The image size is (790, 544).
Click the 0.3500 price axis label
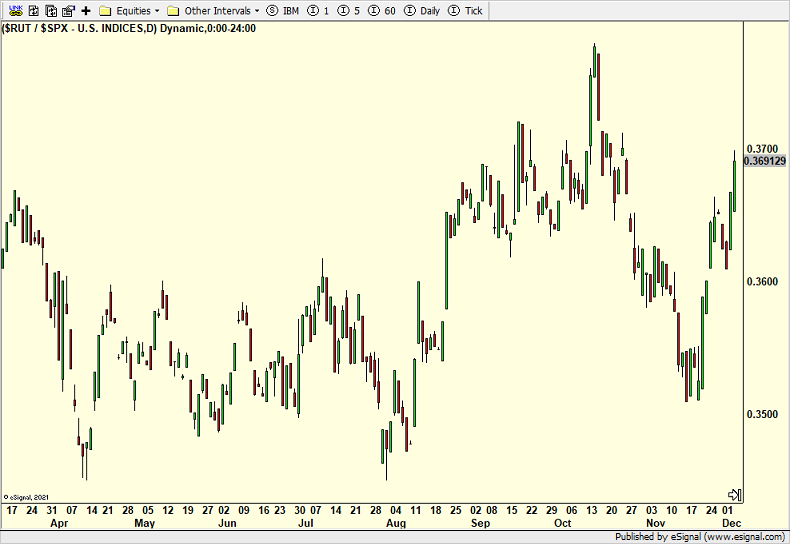tap(762, 414)
